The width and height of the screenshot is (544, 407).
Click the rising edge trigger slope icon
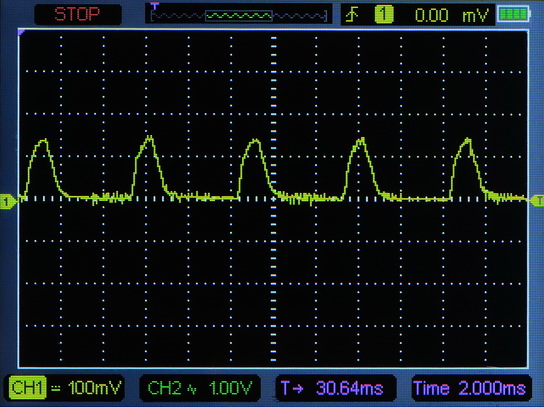pos(352,15)
